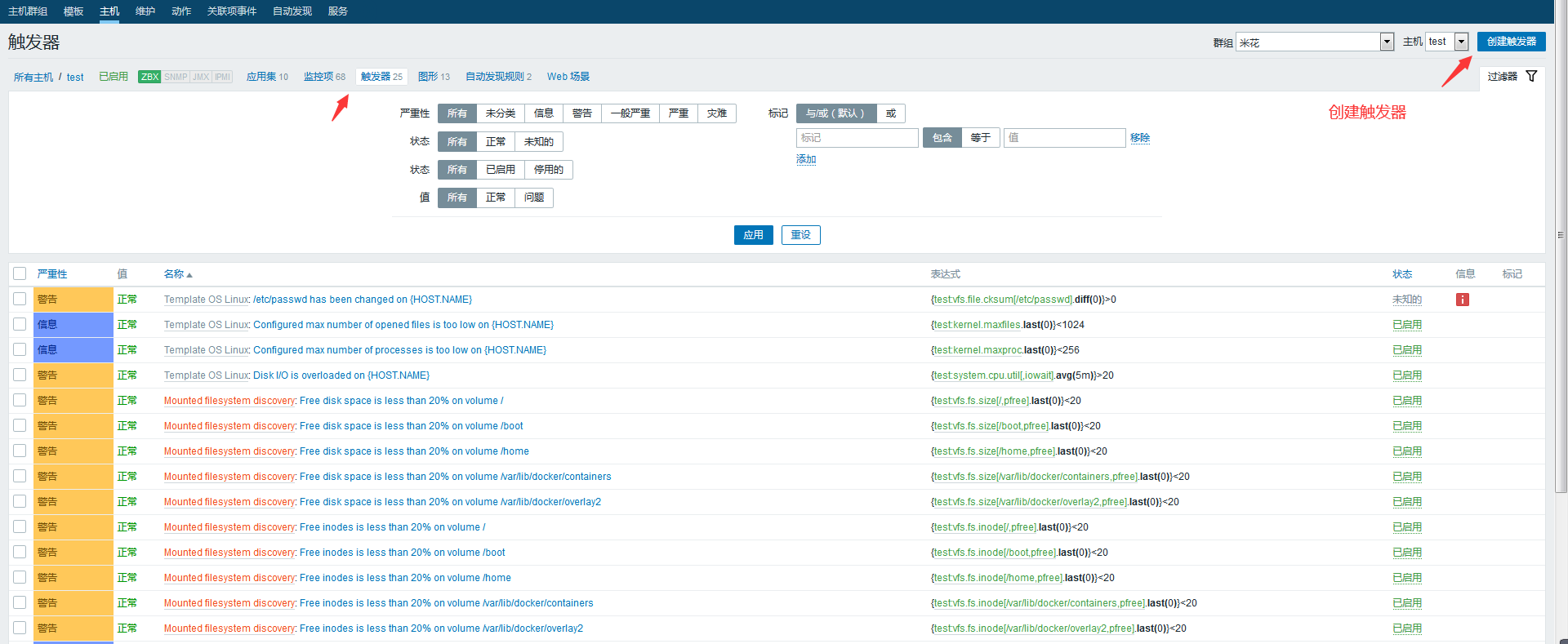Select checkbox for Disk I/O overloaded trigger

[x=20, y=375]
